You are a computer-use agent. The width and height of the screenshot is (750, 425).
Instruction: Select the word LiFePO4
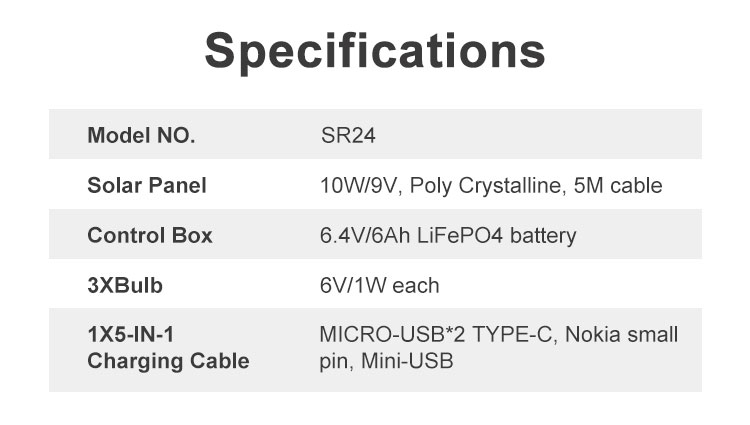[460, 235]
